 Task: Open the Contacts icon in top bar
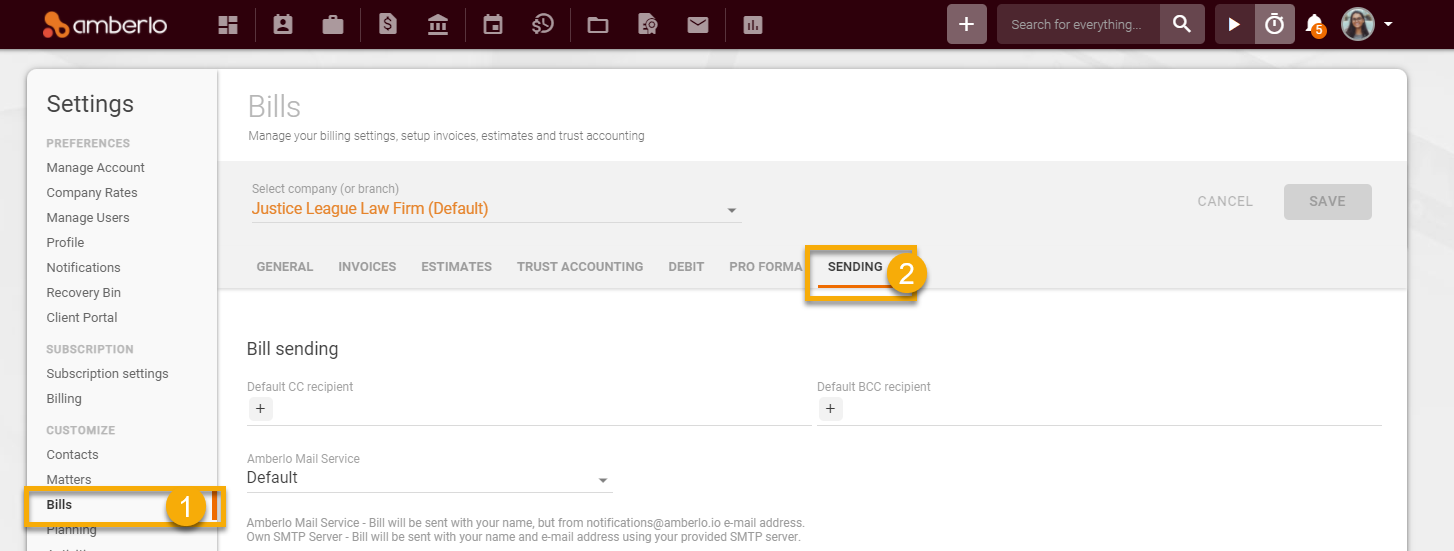coord(283,25)
